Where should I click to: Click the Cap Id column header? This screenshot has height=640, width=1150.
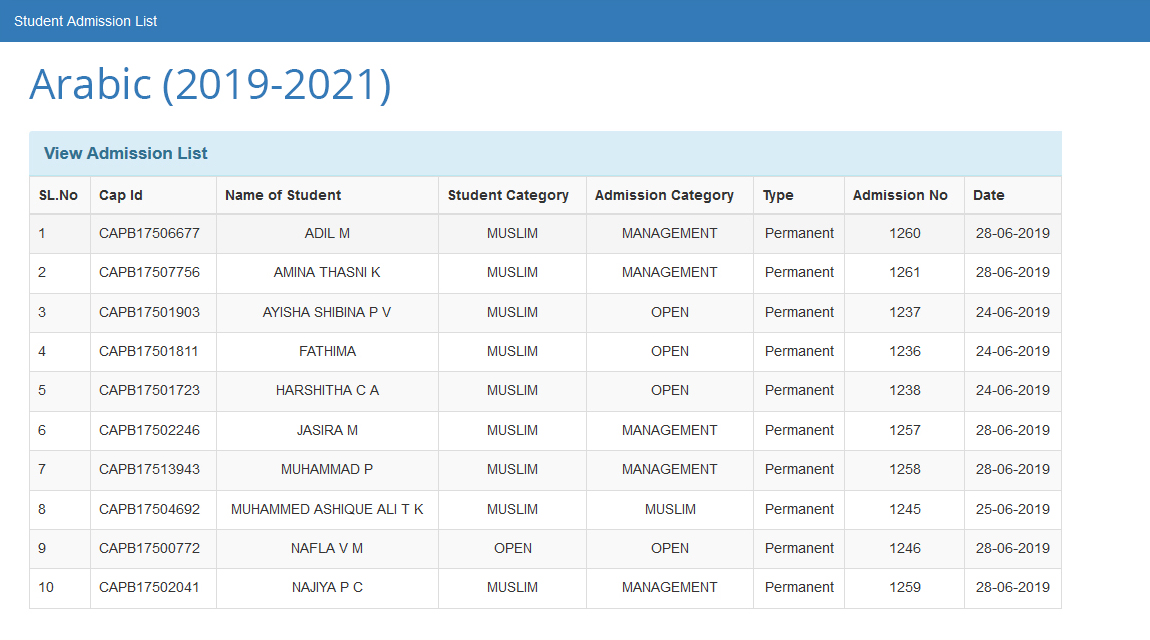(x=121, y=195)
